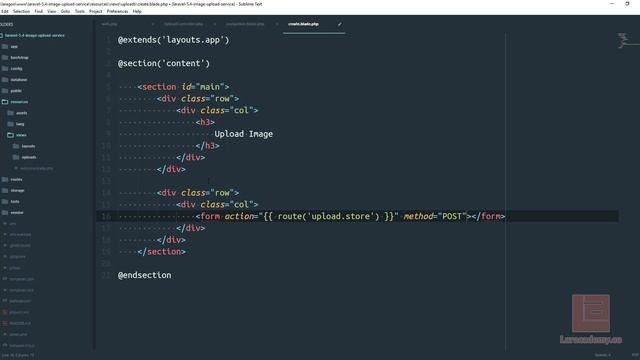Click line number 21 in the gutter
Screen dimensions: 640x360
(106, 275)
